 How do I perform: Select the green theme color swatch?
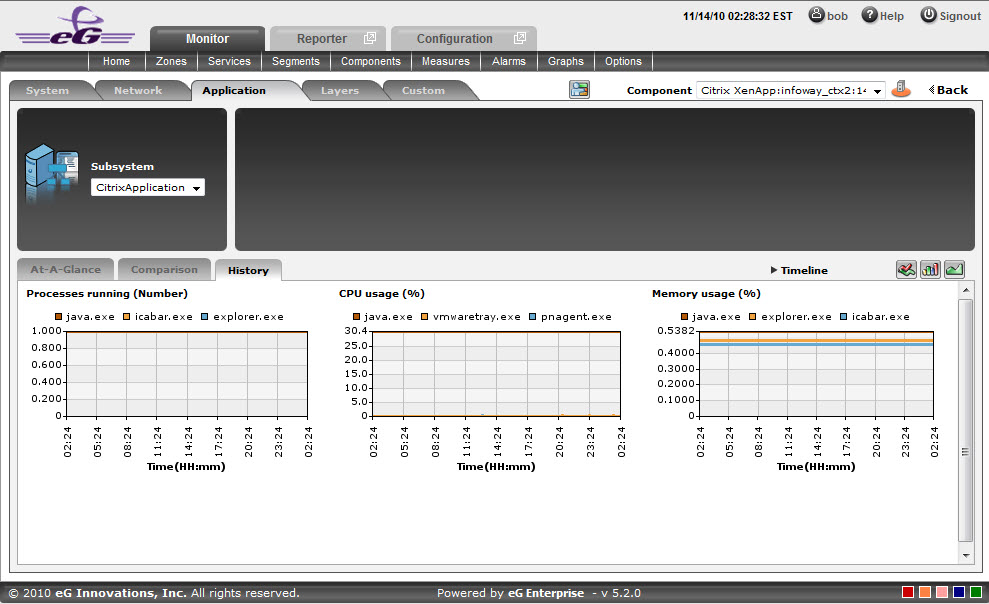point(976,592)
